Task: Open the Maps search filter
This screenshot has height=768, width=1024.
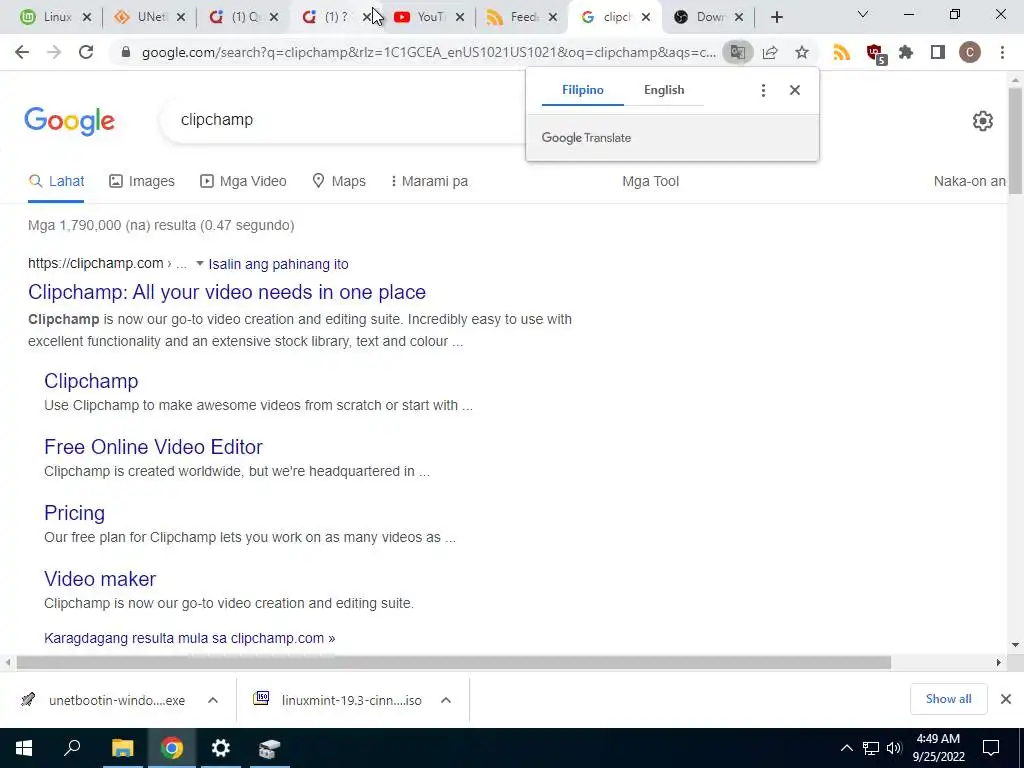Action: (339, 182)
